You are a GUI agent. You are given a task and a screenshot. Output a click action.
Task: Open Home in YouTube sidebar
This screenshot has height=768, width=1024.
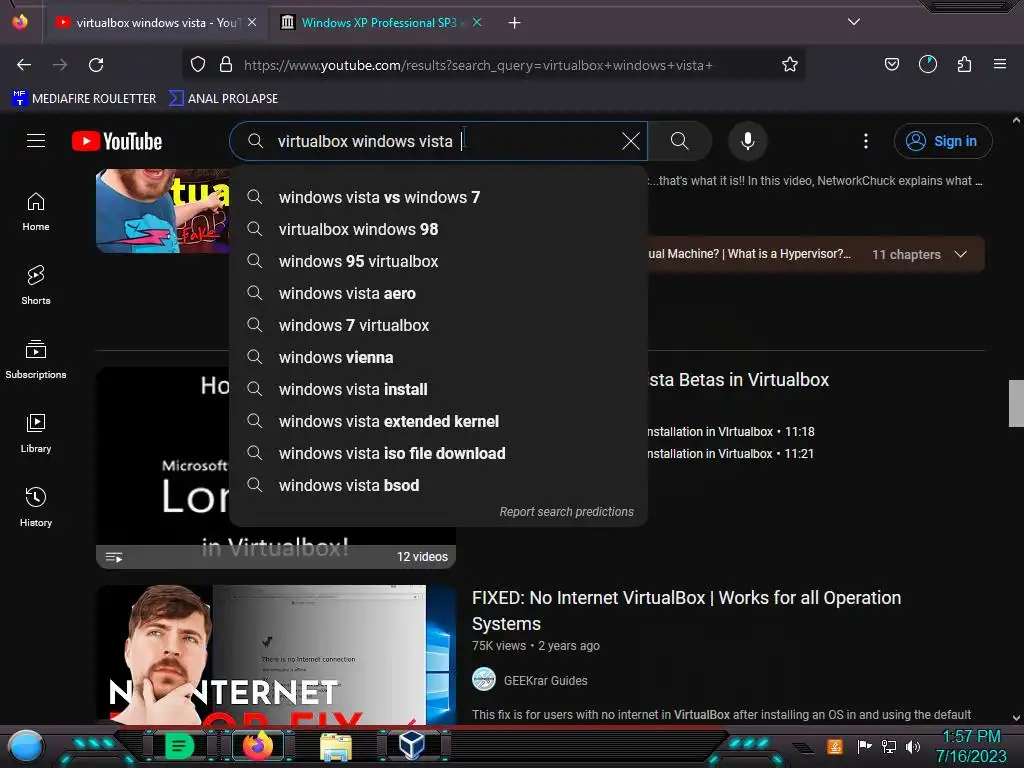(36, 212)
